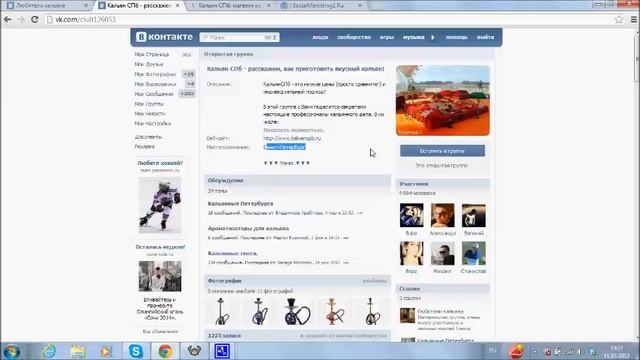Click the browser back arrow
Image resolution: width=640 pixels, height=360 pixels.
click(7, 19)
